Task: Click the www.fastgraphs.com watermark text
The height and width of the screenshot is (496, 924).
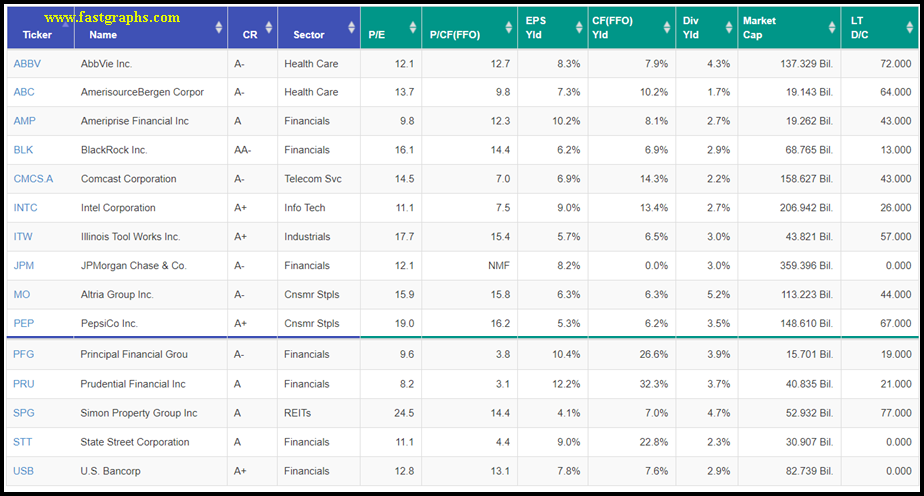Action: point(112,18)
